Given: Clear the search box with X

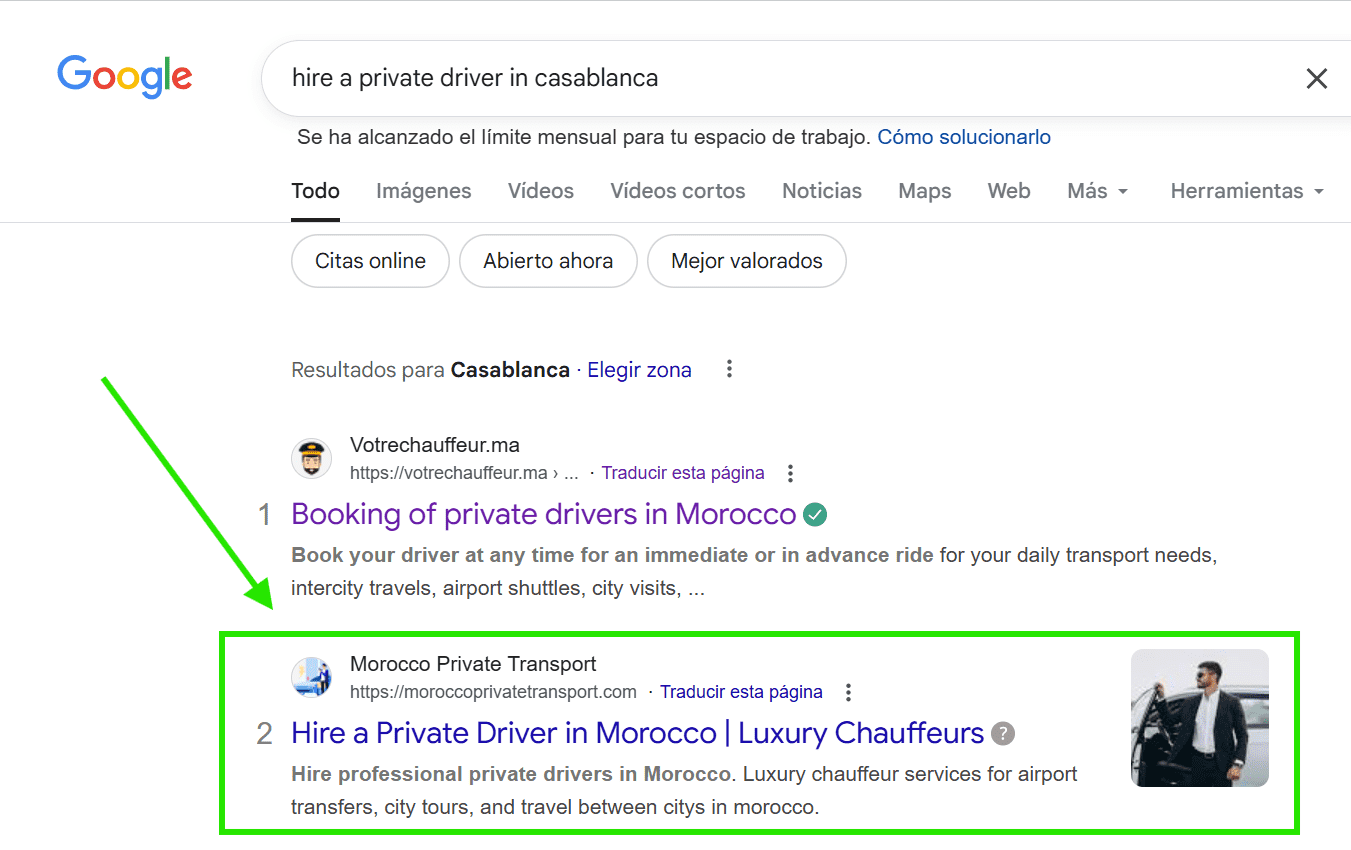Looking at the screenshot, I should point(1316,78).
